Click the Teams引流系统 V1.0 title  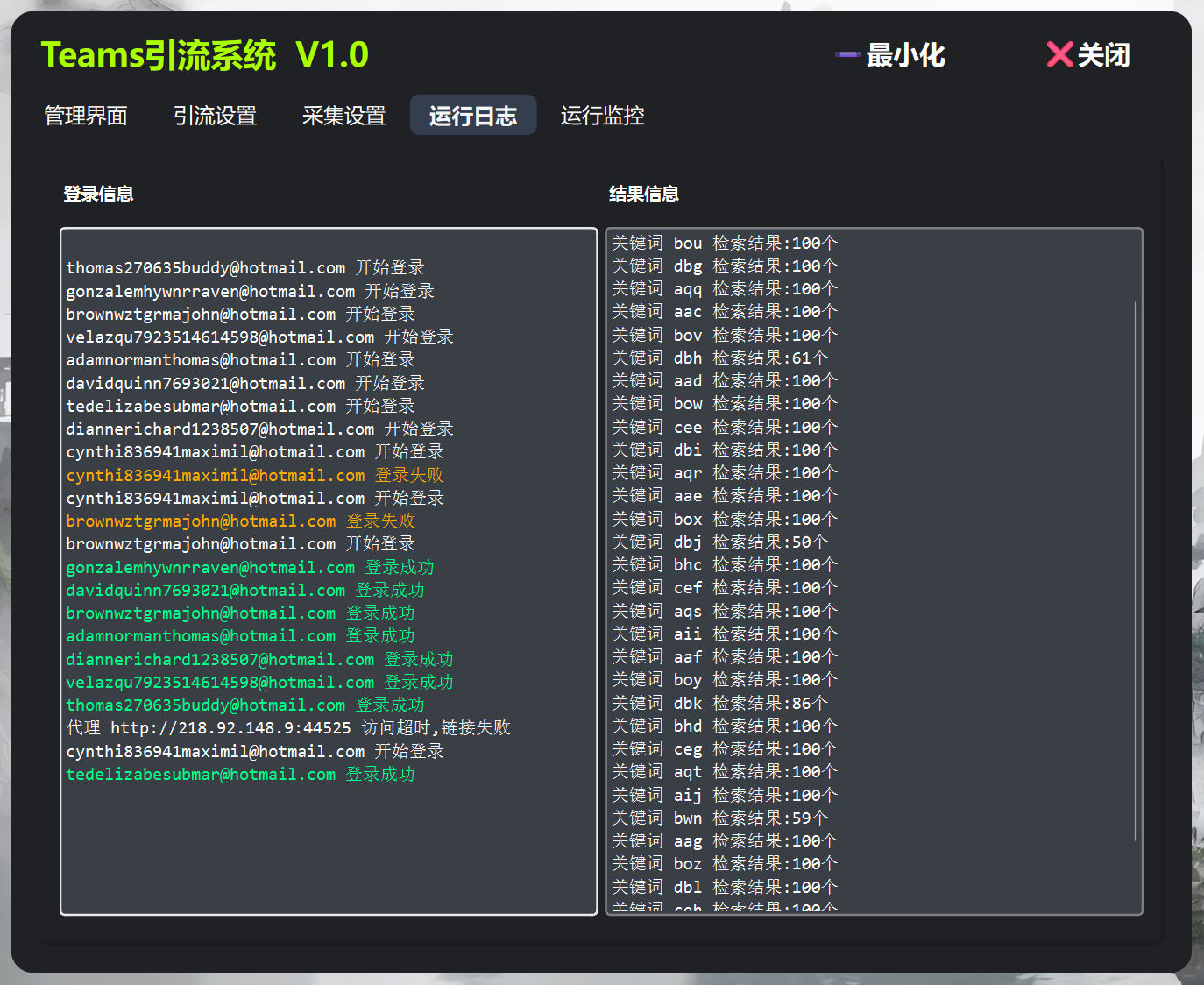click(x=204, y=54)
